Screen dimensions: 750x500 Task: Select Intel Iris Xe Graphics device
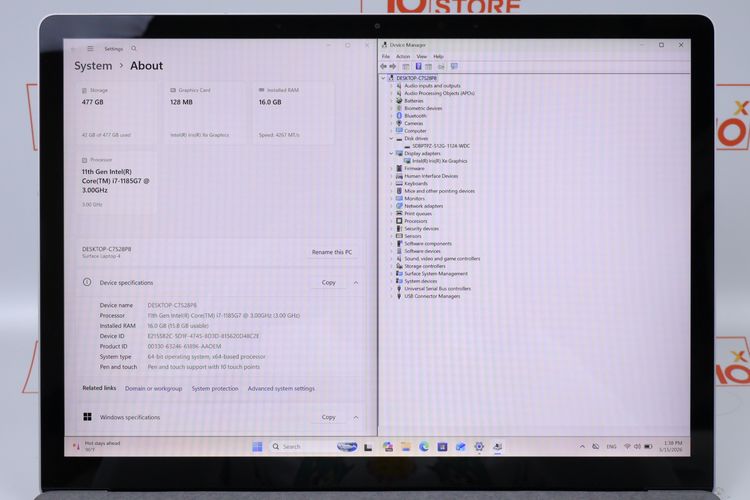click(x=440, y=161)
